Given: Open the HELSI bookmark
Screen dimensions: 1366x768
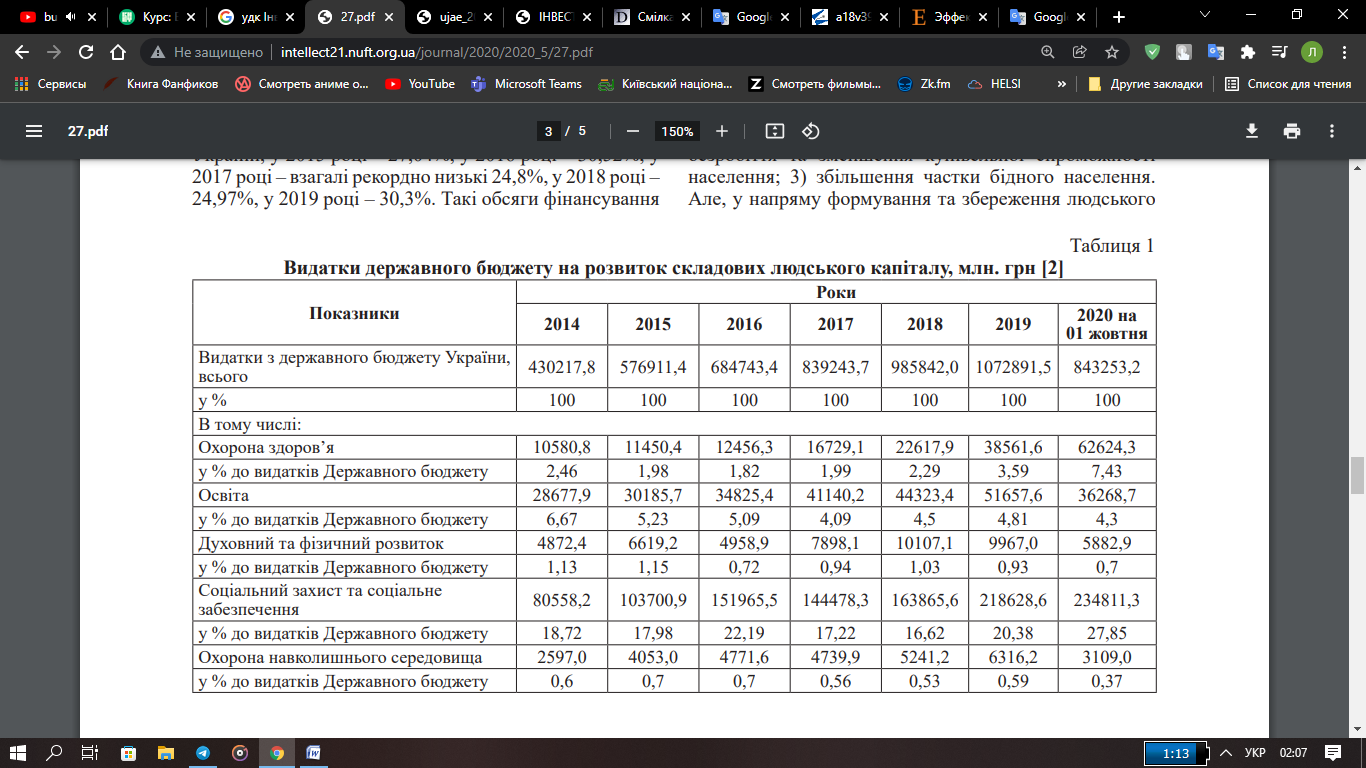Looking at the screenshot, I should pyautogui.click(x=993, y=84).
